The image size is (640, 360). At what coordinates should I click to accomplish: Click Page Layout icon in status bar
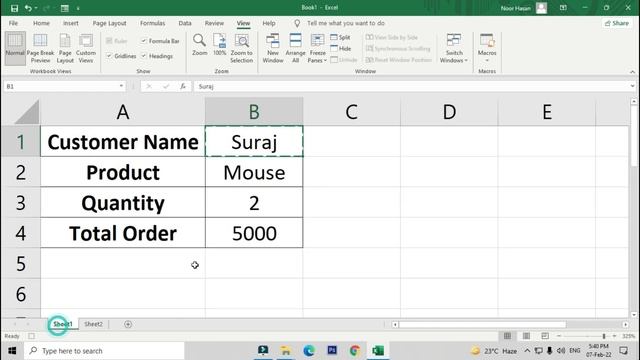(526, 336)
